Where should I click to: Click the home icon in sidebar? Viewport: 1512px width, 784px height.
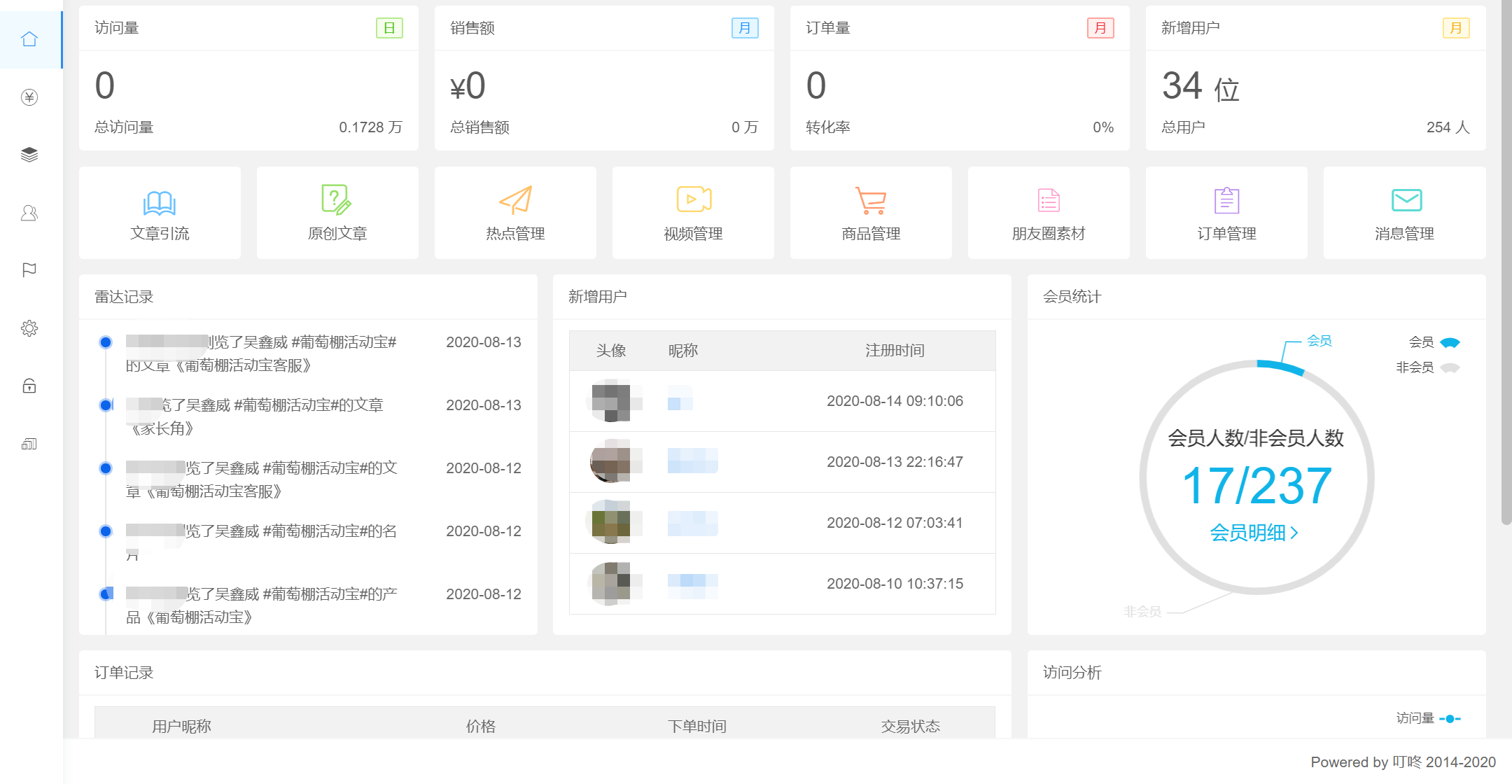pyautogui.click(x=29, y=39)
